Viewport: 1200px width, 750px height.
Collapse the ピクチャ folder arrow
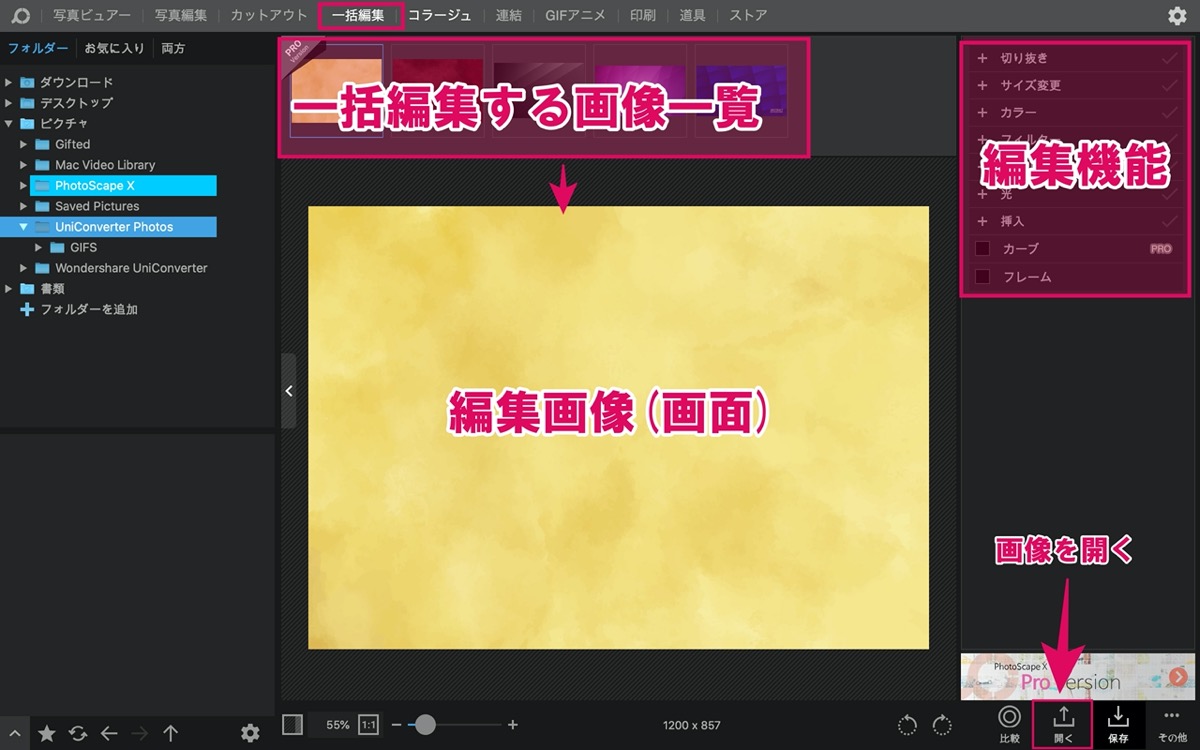click(x=8, y=124)
